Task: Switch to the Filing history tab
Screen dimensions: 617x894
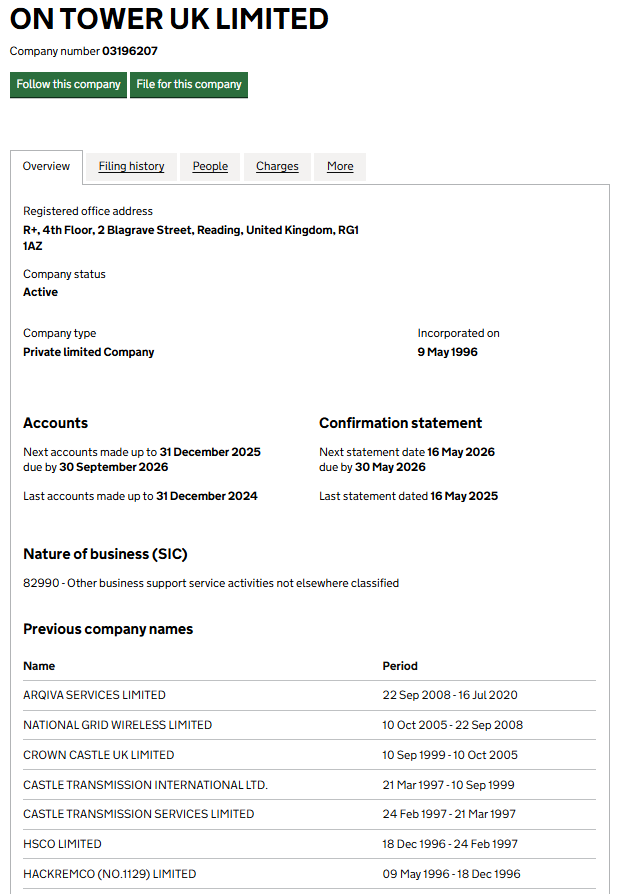Action: point(131,167)
